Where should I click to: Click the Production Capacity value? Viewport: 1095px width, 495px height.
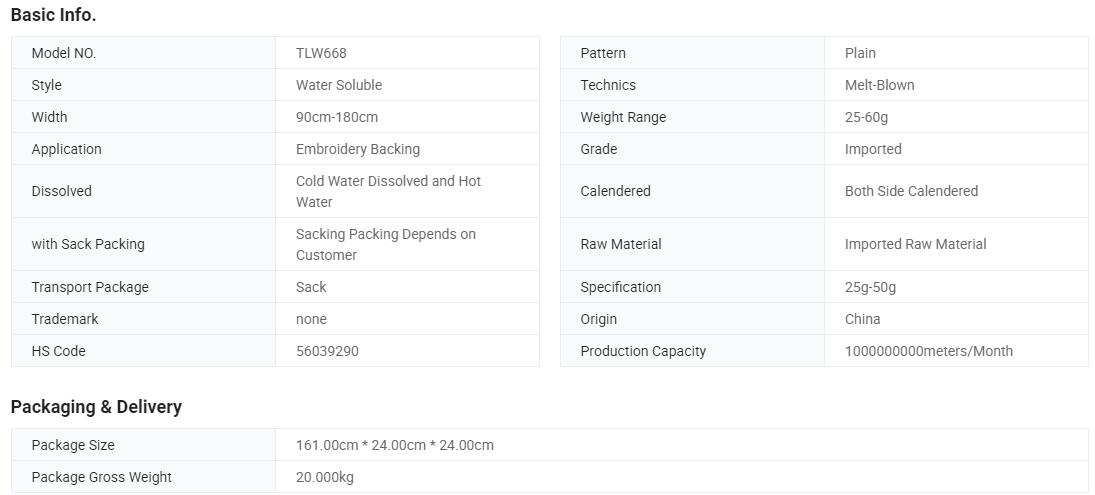coord(929,351)
